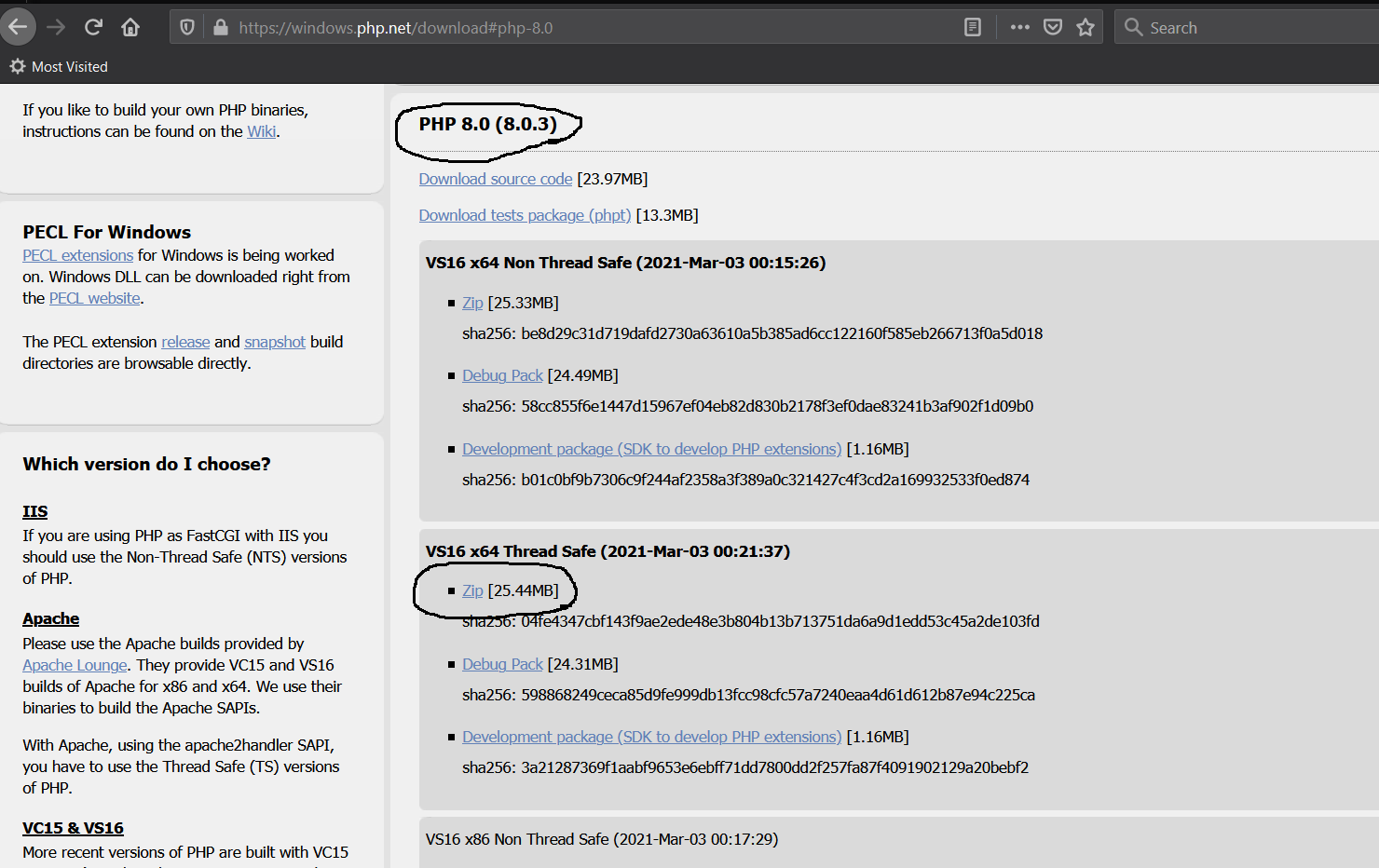This screenshot has width=1379, height=868.
Task: Click Download tests package (phpt) link
Action: 525,215
